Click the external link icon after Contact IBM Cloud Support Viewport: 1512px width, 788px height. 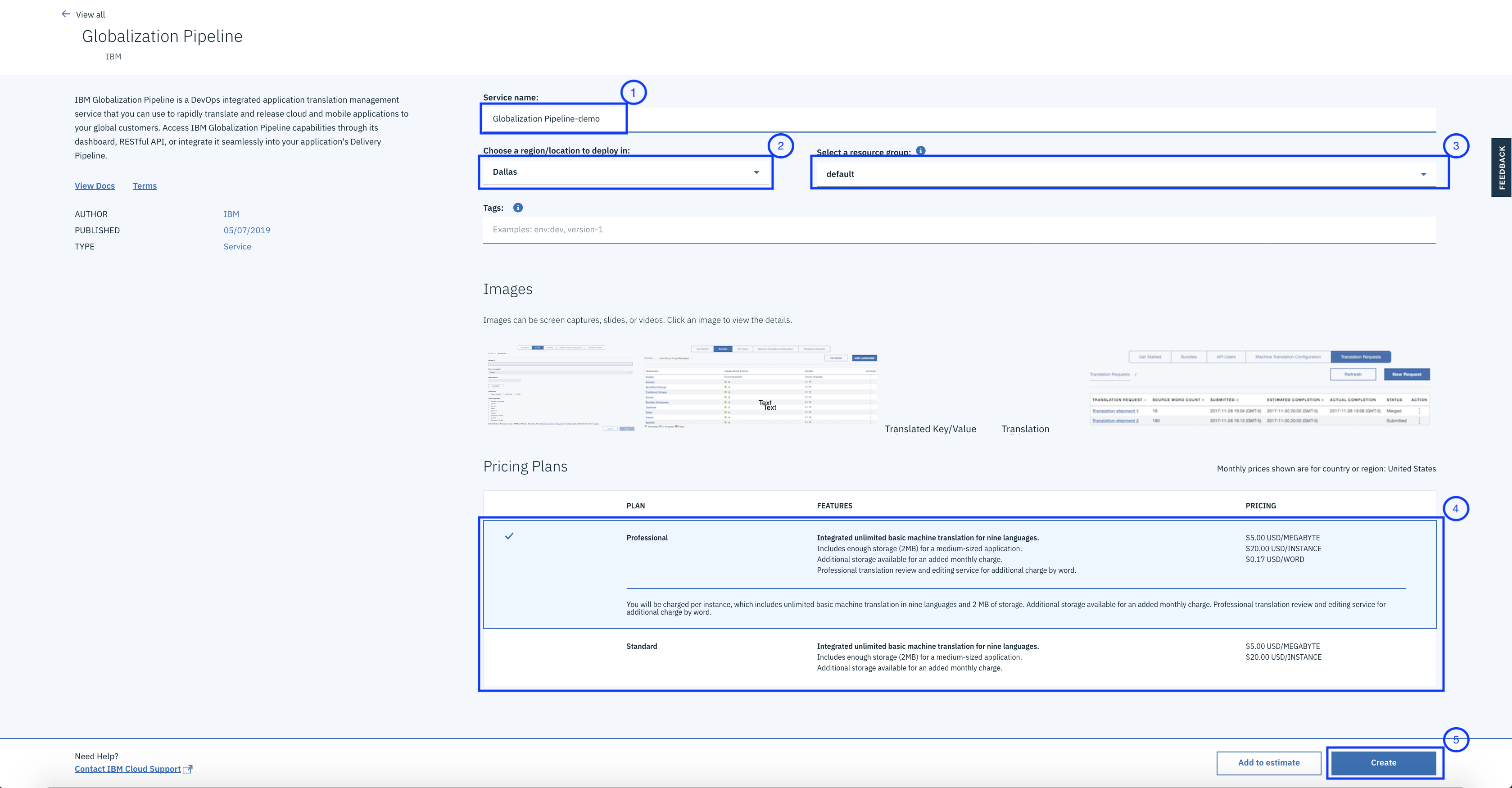(x=188, y=769)
